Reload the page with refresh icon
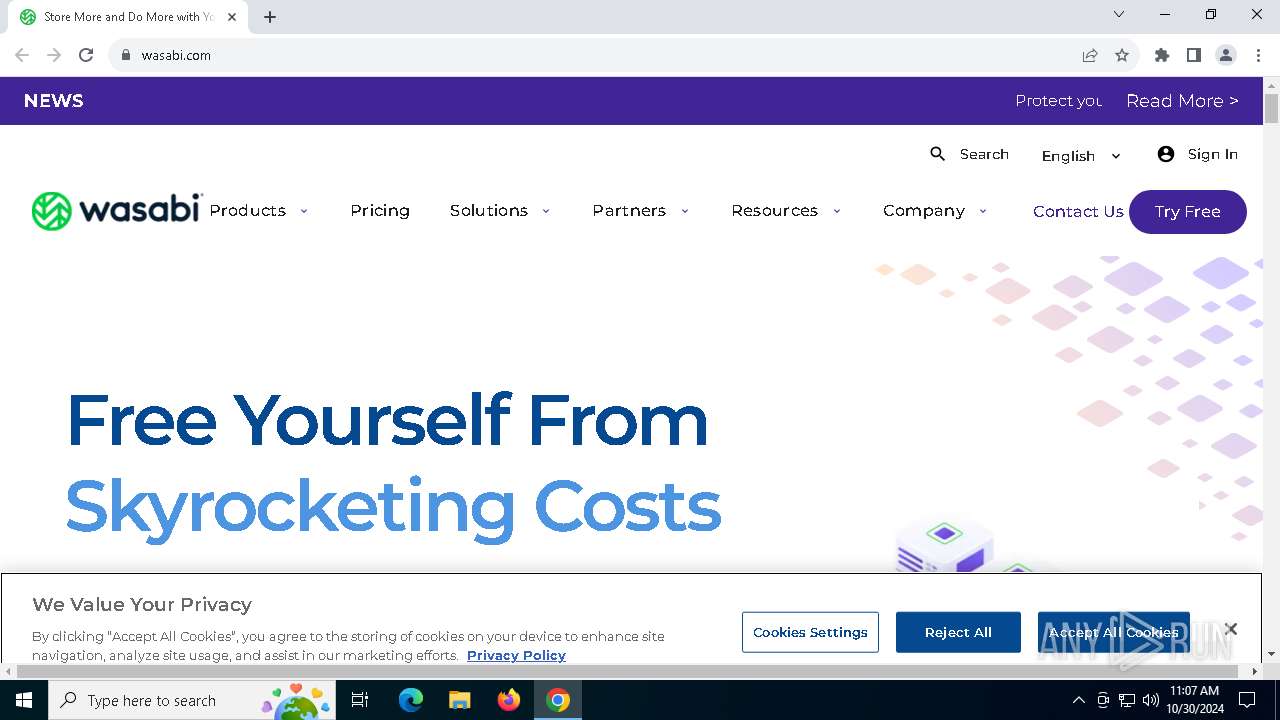Image resolution: width=1280 pixels, height=720 pixels. point(86,55)
